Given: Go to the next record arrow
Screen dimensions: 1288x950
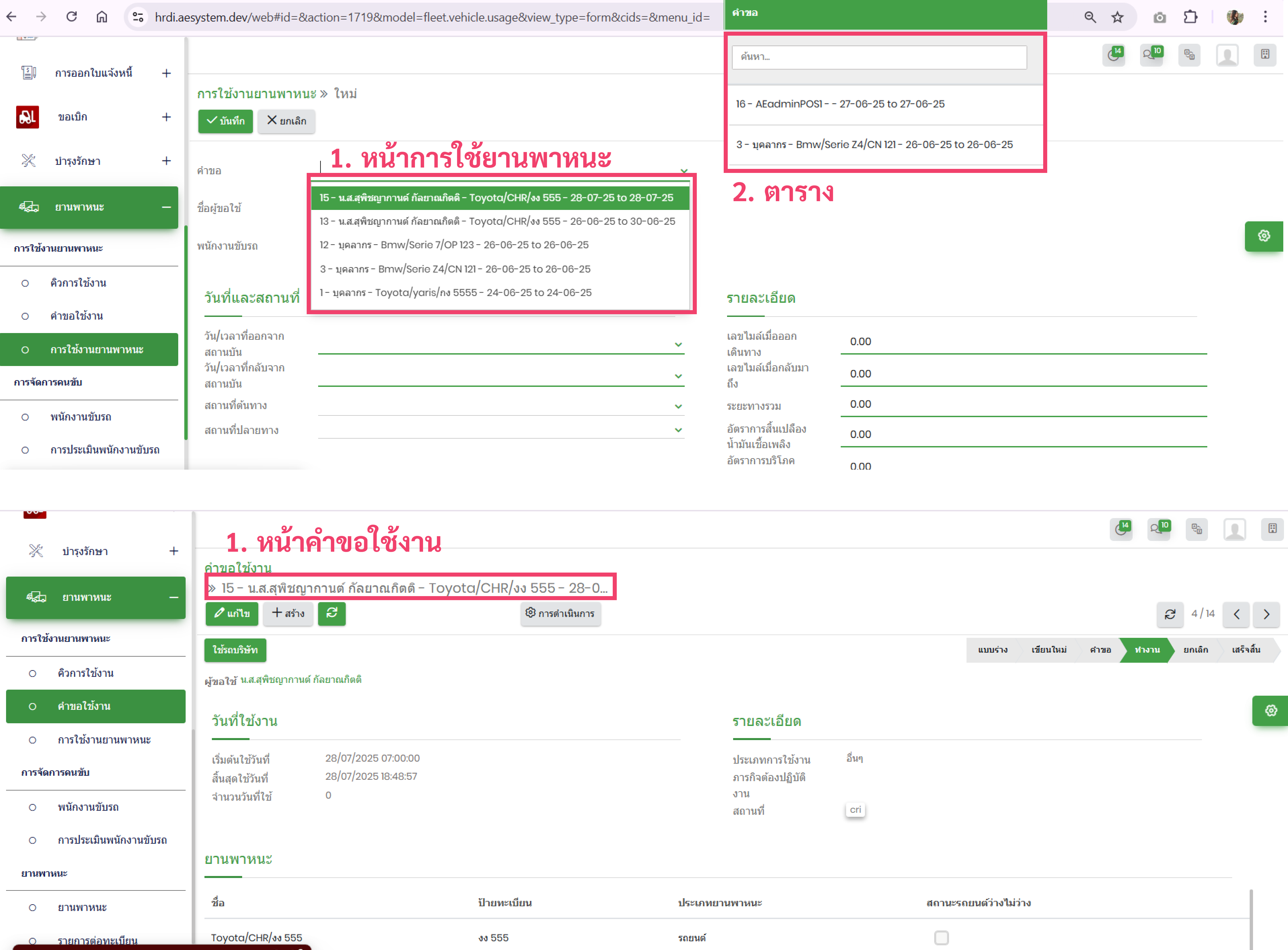Looking at the screenshot, I should 1266,614.
